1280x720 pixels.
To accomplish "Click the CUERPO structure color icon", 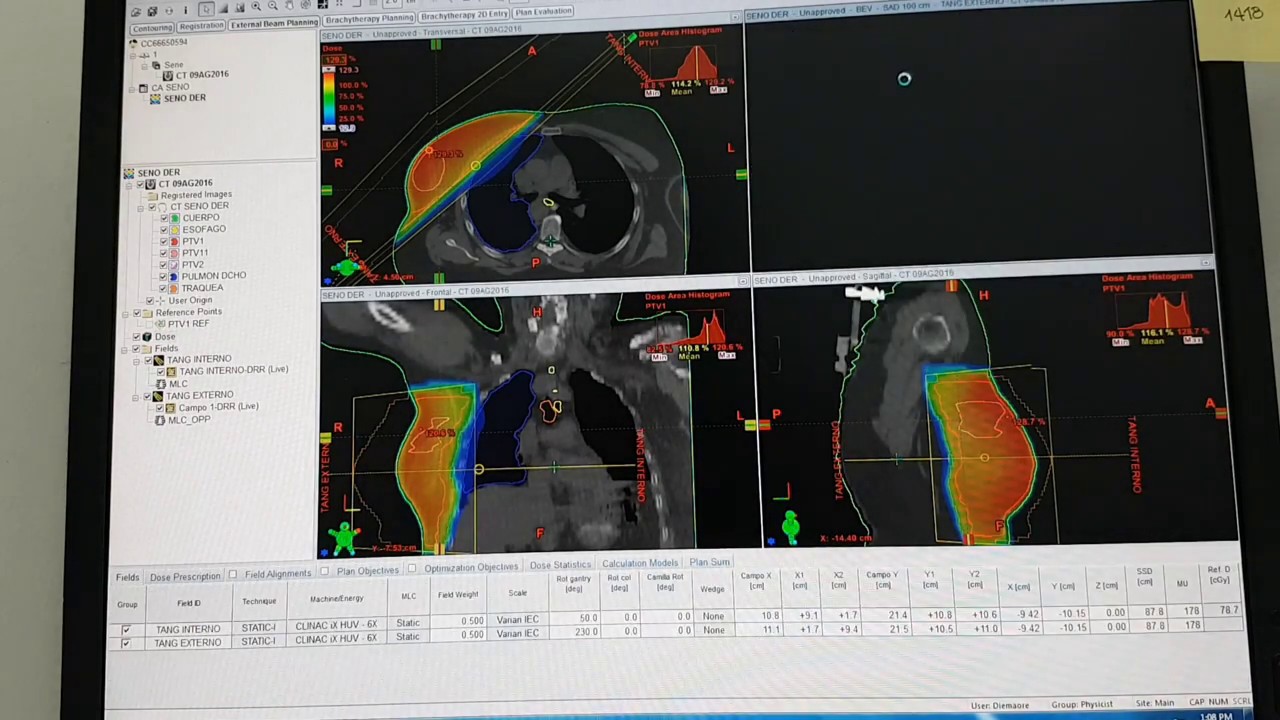I will point(174,218).
